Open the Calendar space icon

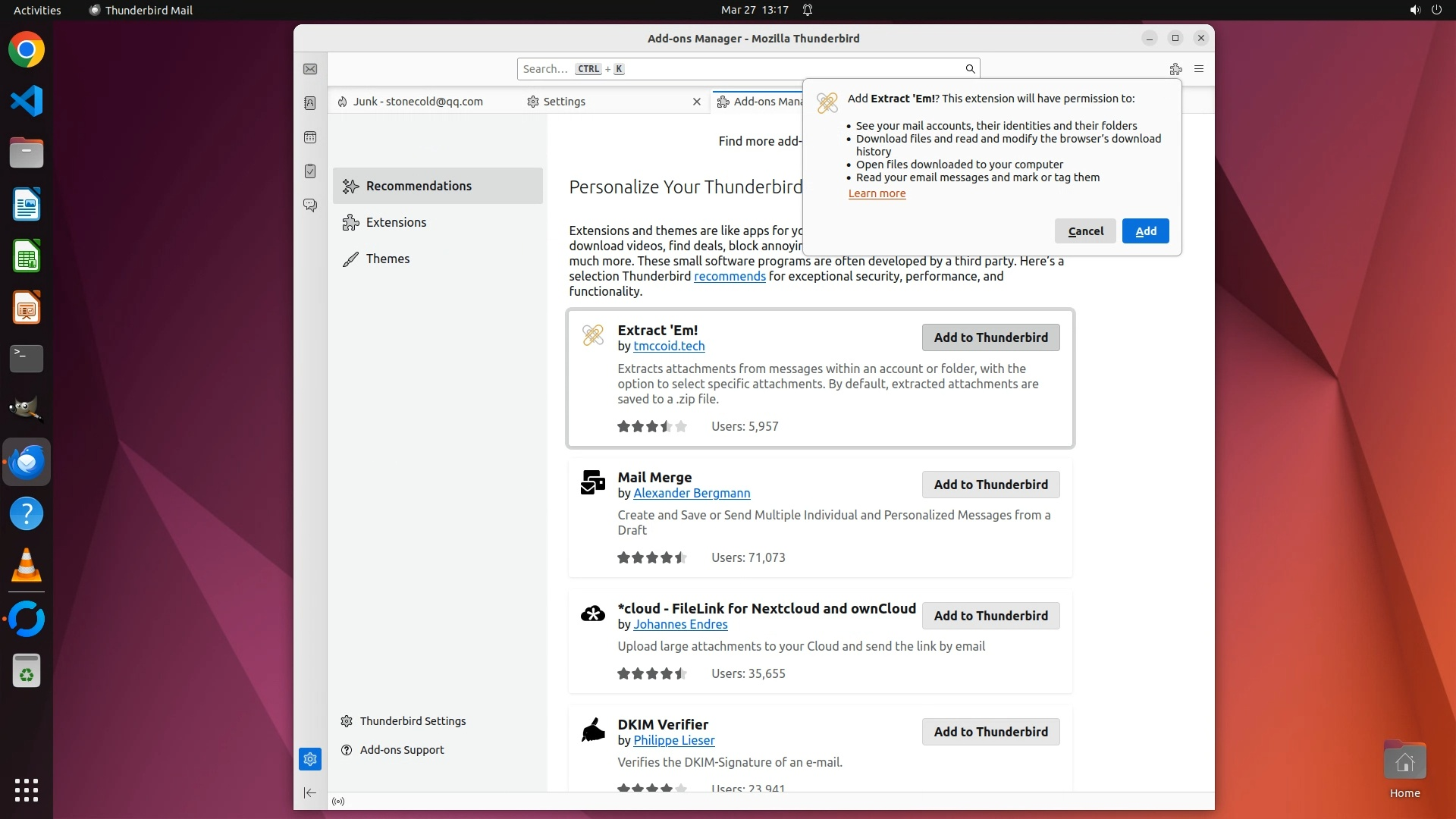(x=310, y=137)
